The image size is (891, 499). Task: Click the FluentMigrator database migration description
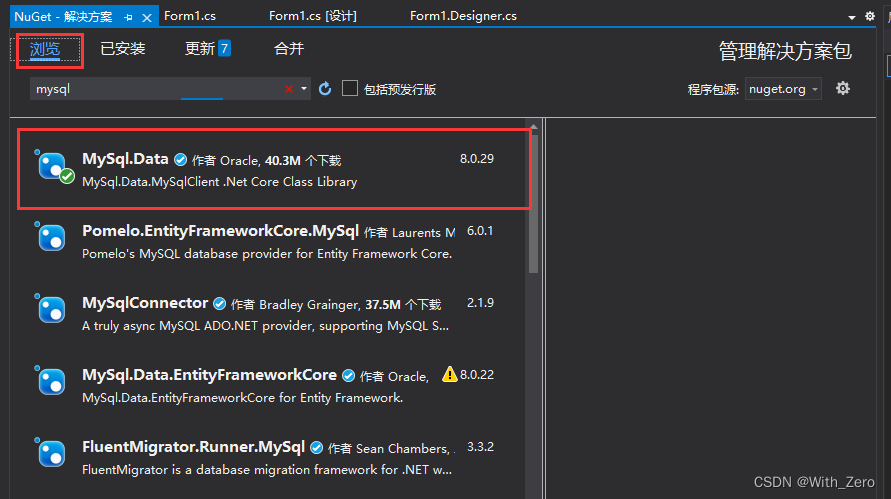point(267,470)
